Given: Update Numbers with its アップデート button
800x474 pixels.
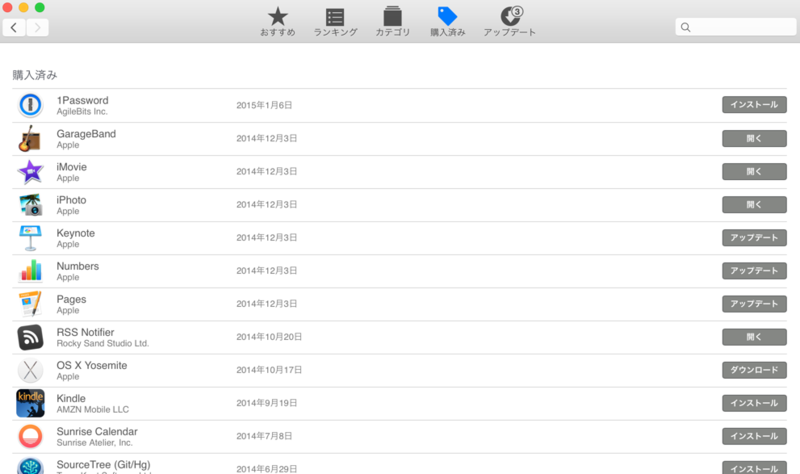Looking at the screenshot, I should [x=754, y=271].
